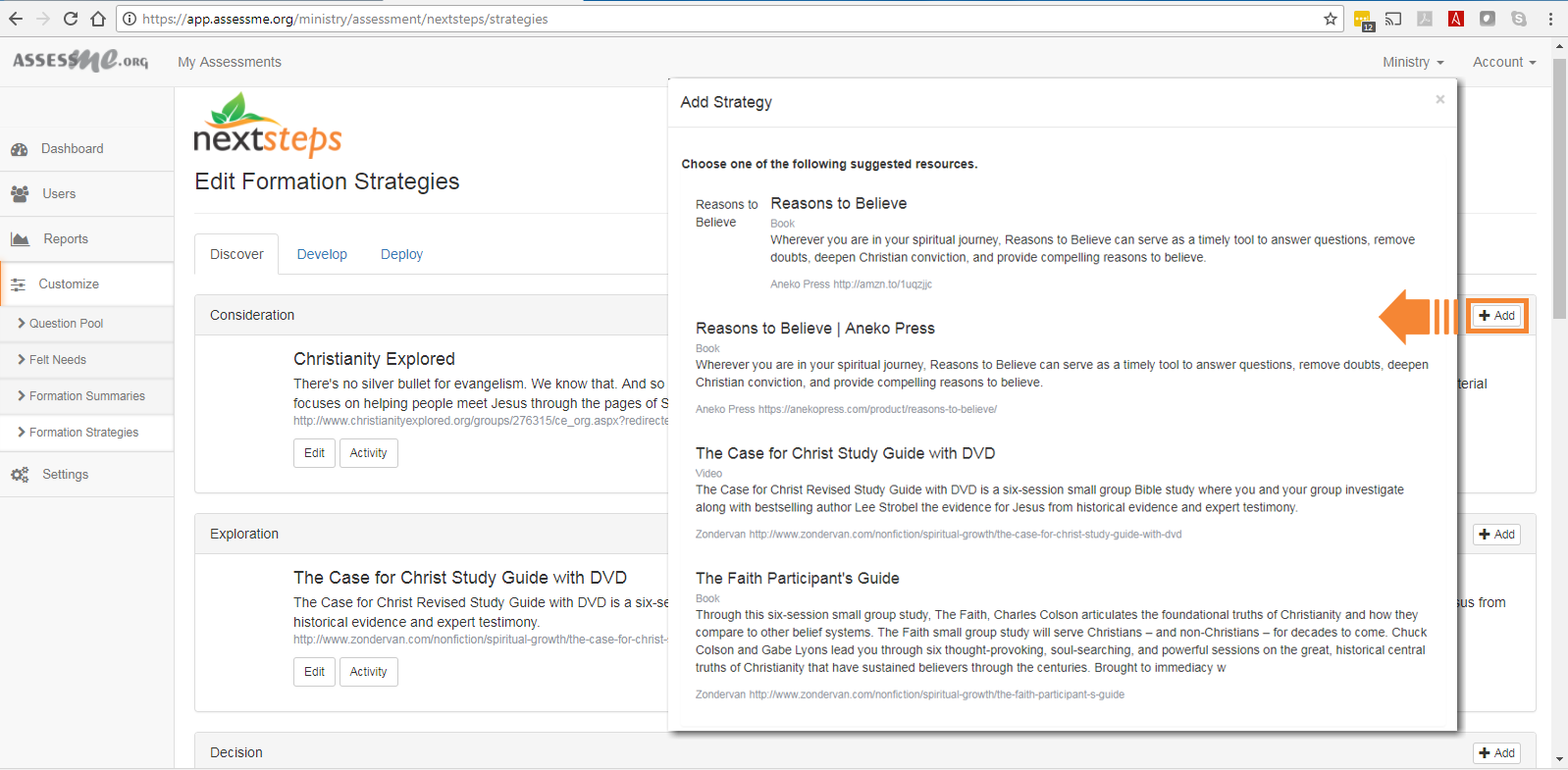Expand Question Pool submenu
The height and width of the screenshot is (770, 1568).
(x=86, y=324)
